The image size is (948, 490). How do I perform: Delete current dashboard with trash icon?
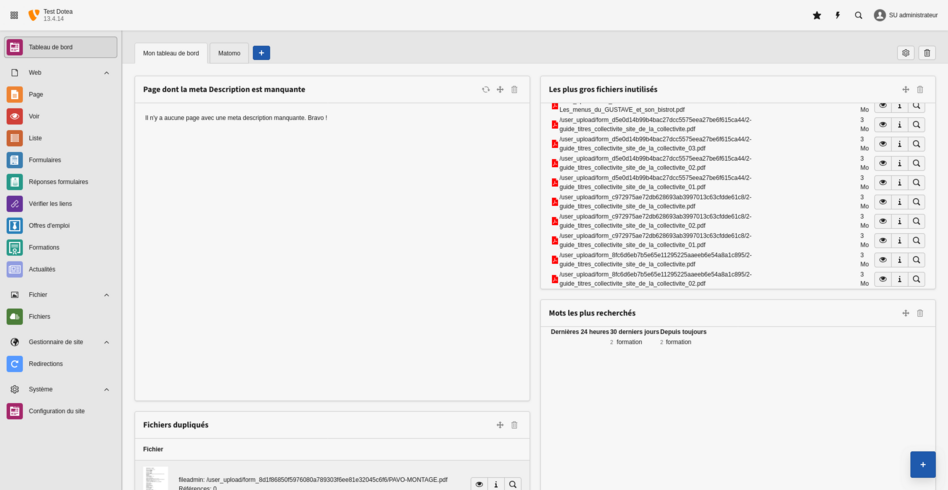927,53
